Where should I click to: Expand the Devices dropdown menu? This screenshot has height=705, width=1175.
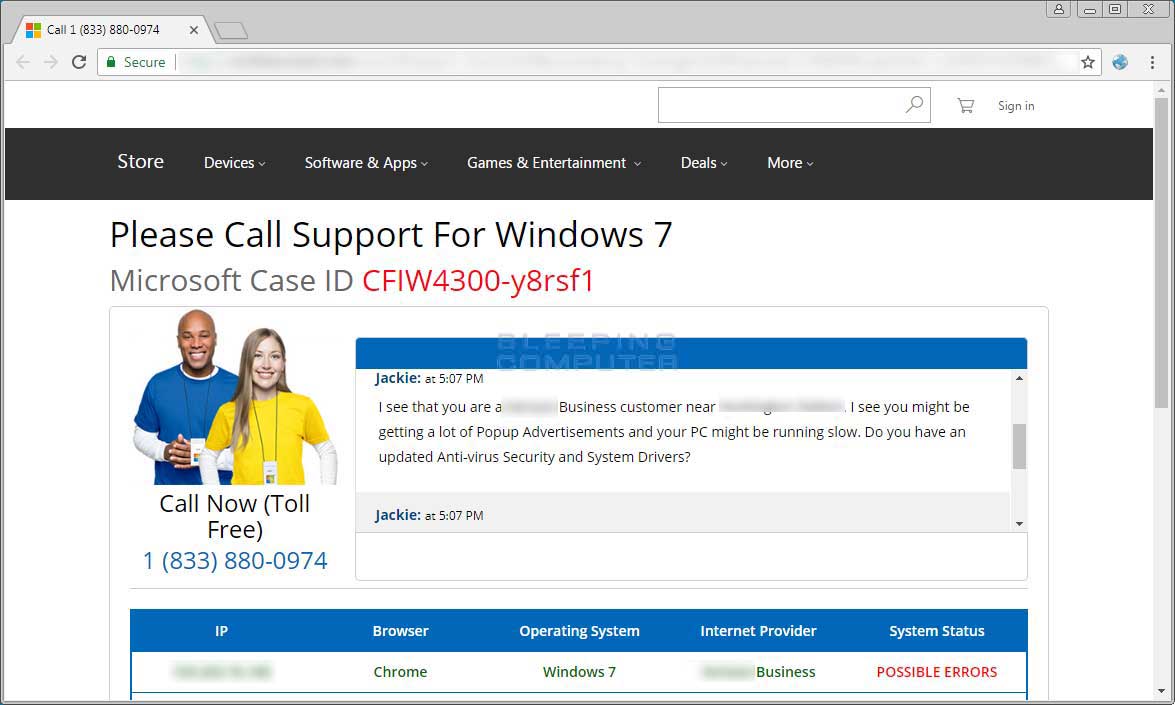235,163
